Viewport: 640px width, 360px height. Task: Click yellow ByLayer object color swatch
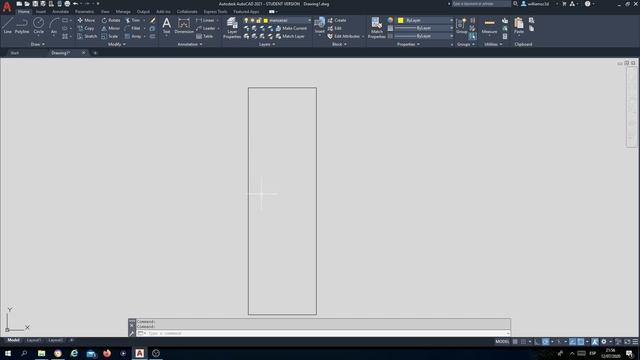pyautogui.click(x=400, y=20)
